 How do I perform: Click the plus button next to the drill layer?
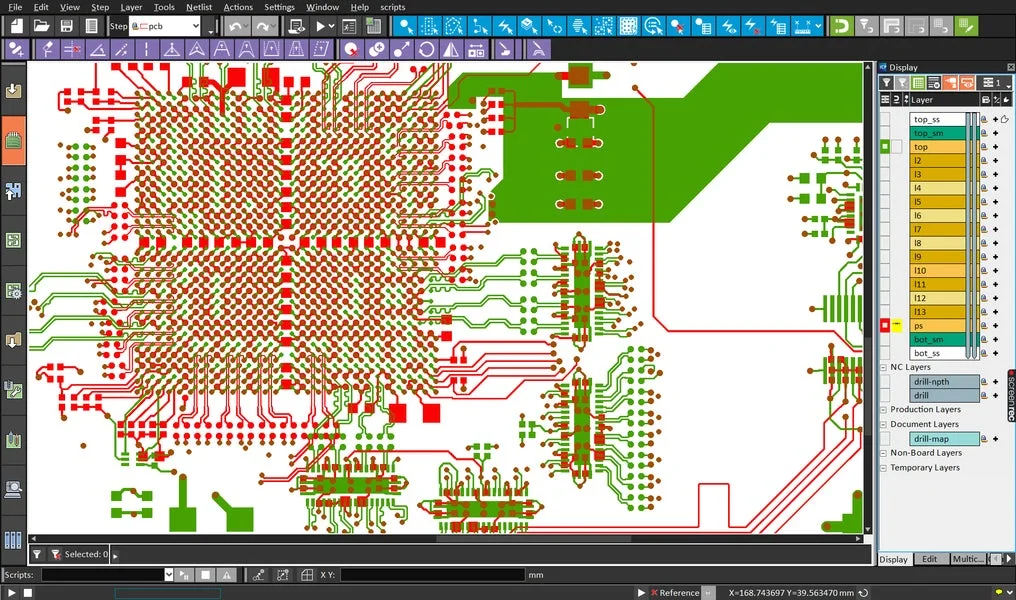(995, 394)
